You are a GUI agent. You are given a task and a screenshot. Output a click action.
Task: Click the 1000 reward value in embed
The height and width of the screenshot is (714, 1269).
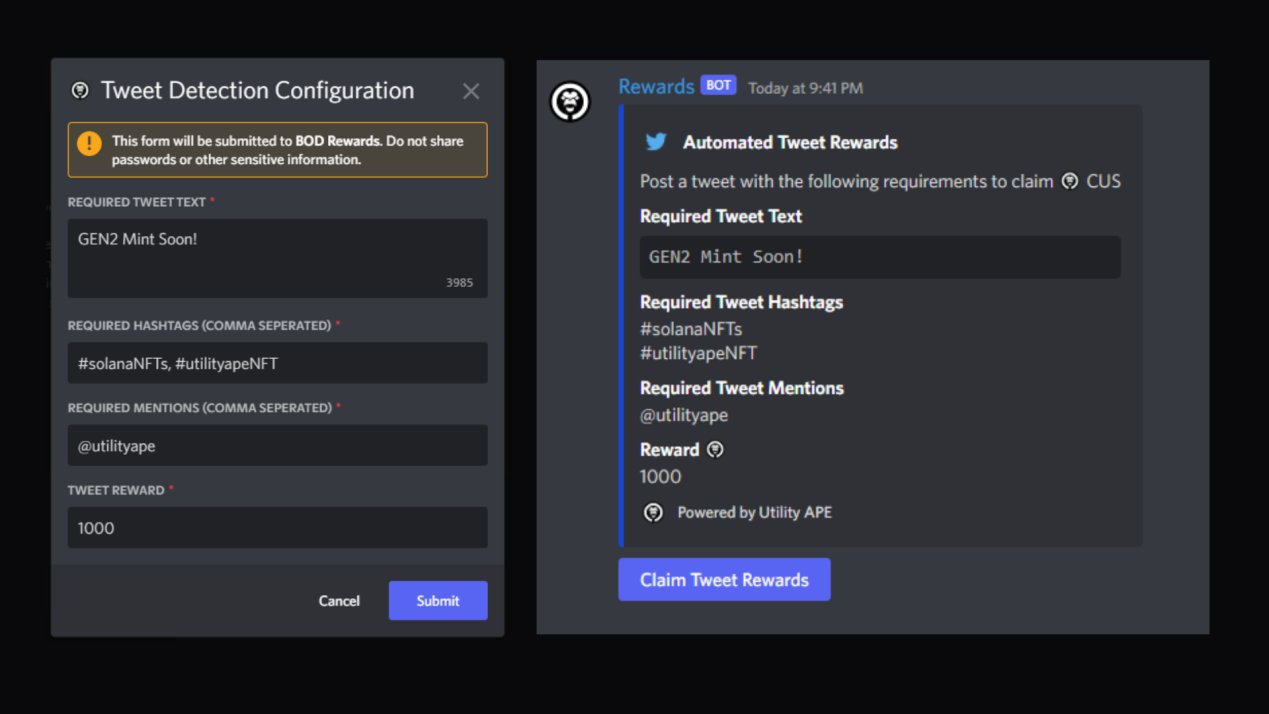point(660,477)
